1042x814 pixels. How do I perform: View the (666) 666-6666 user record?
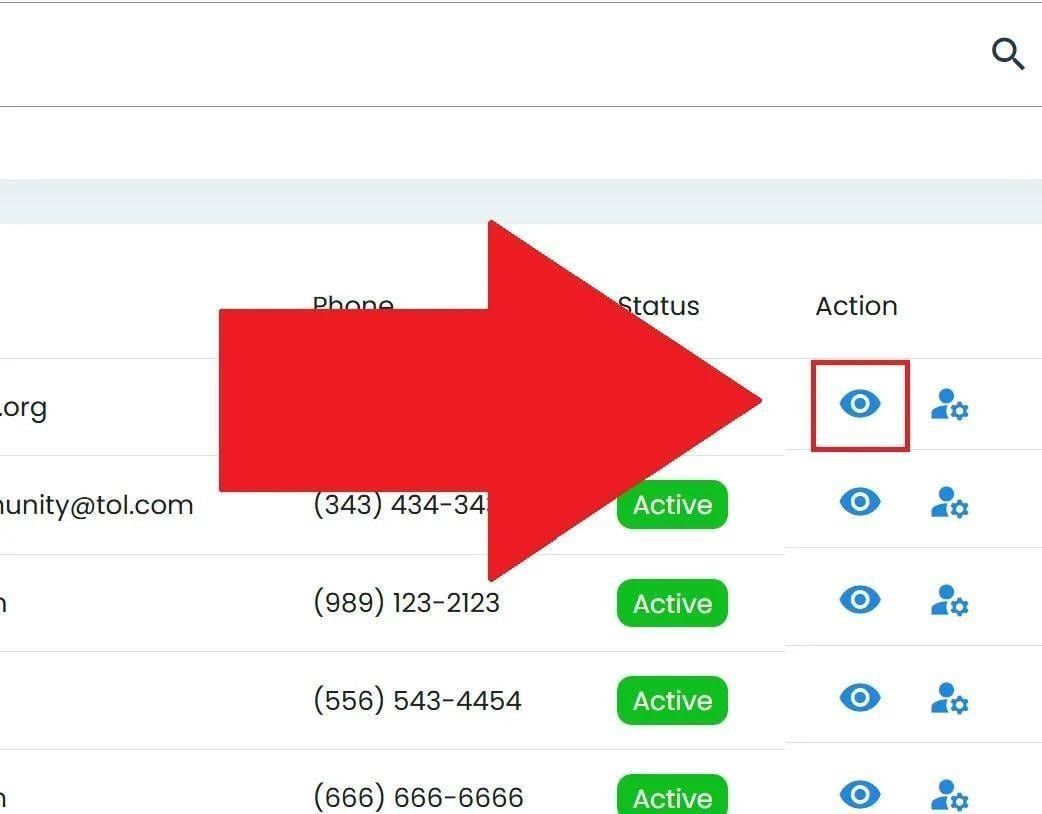859,794
